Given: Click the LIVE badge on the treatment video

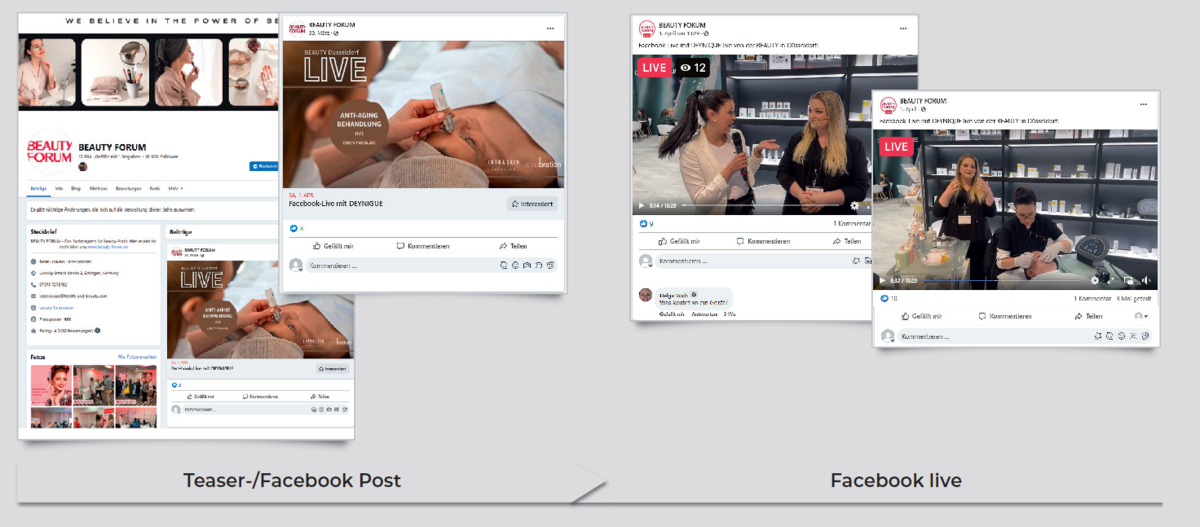Looking at the screenshot, I should coord(897,147).
